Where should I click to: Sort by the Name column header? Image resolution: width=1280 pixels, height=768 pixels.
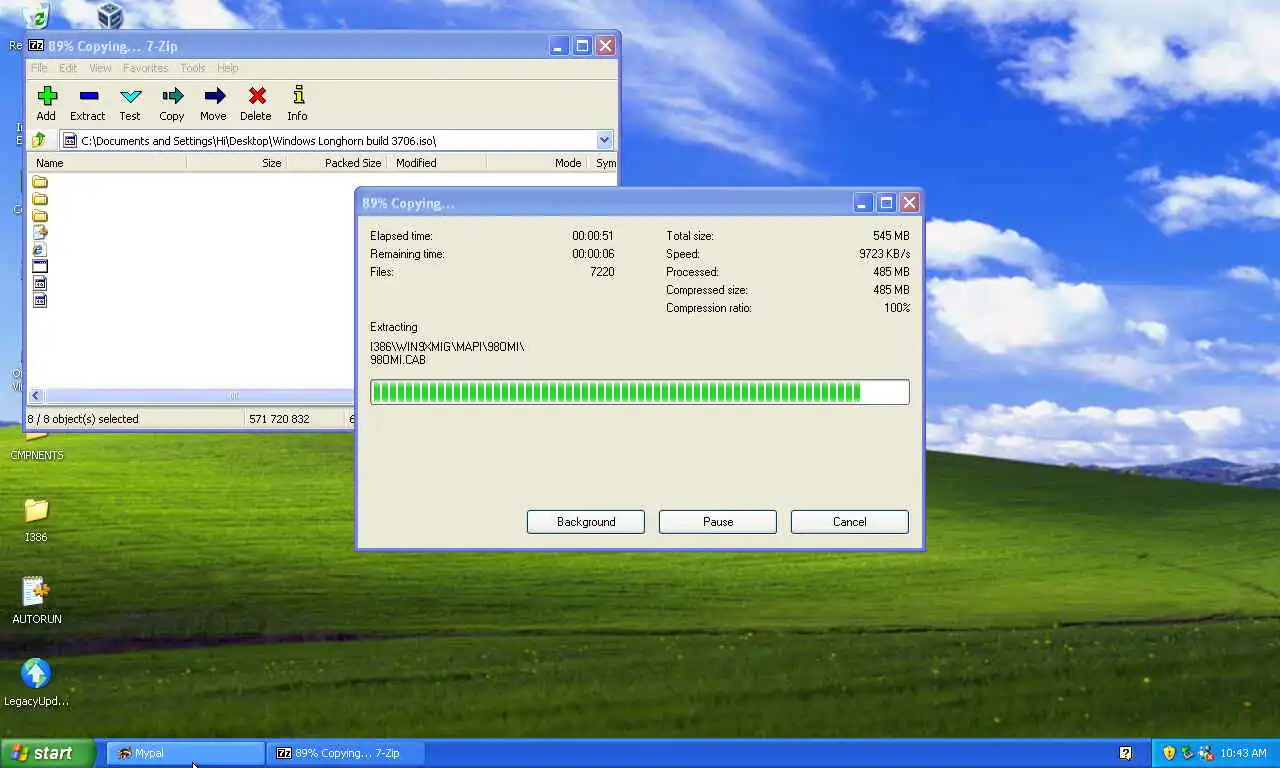(108, 163)
